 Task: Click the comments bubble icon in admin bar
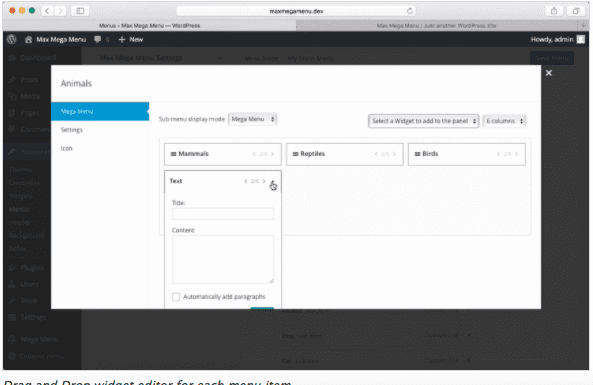tap(98, 39)
